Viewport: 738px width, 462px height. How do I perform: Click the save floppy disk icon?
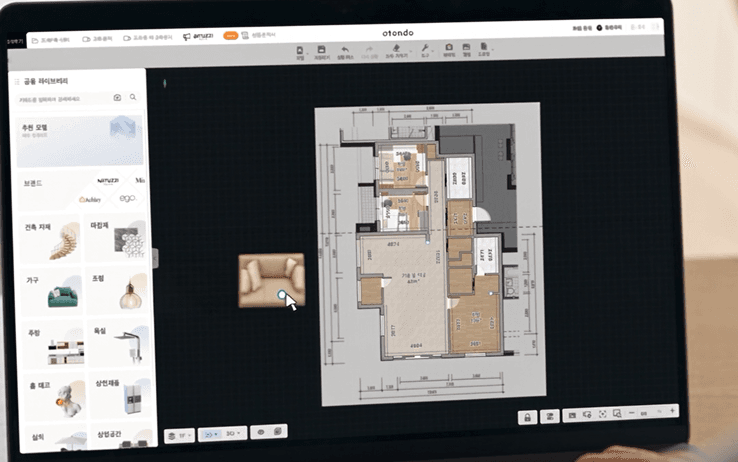click(x=321, y=50)
